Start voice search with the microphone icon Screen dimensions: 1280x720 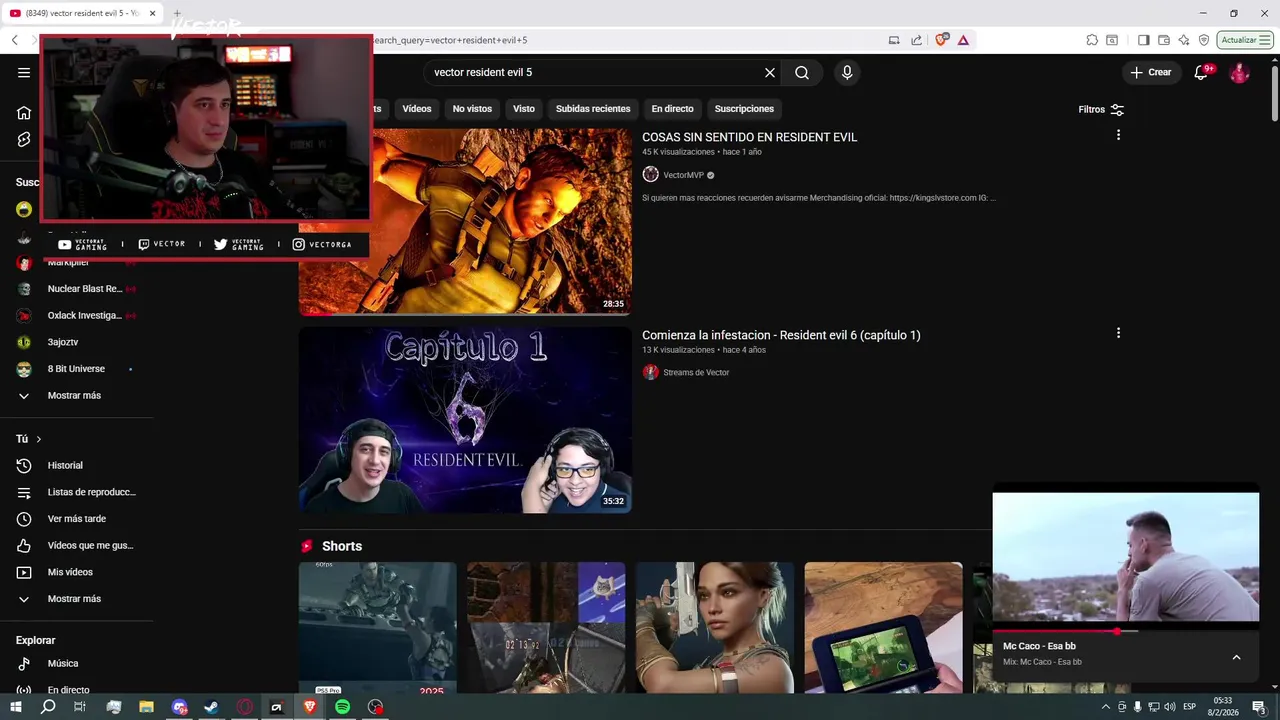coord(847,72)
